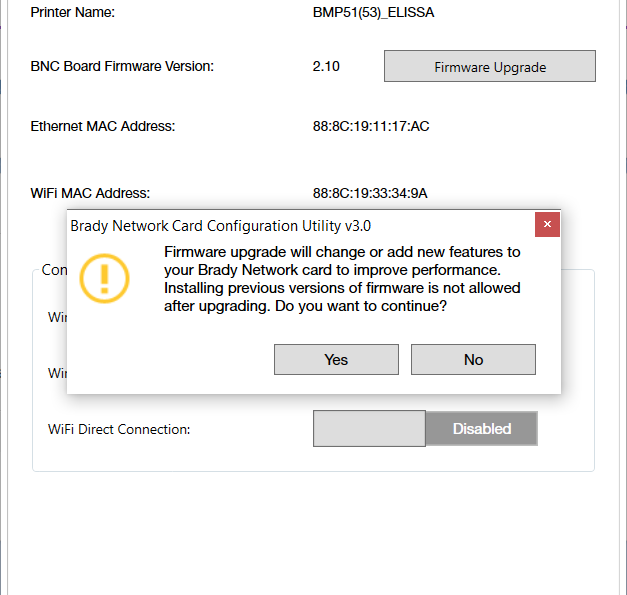Image resolution: width=627 pixels, height=595 pixels.
Task: Click the dialog title bar text
Action: pyautogui.click(x=220, y=226)
